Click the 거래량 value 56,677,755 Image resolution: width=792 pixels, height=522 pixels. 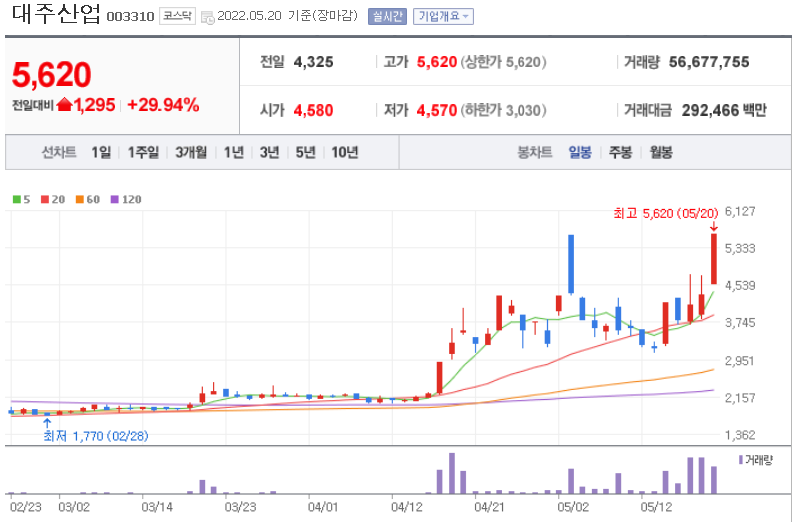click(x=709, y=62)
